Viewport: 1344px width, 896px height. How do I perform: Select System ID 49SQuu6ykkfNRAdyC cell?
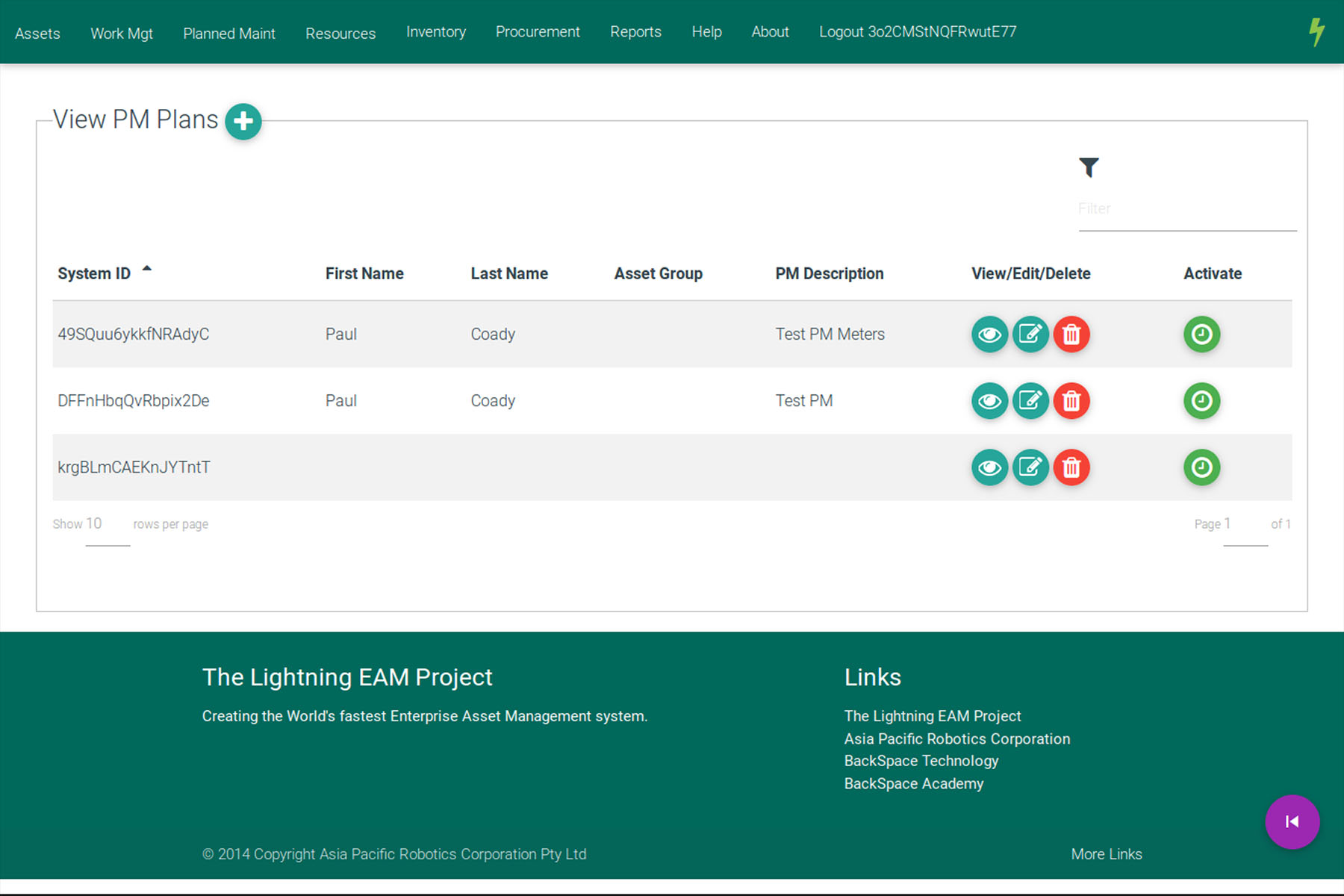134,335
